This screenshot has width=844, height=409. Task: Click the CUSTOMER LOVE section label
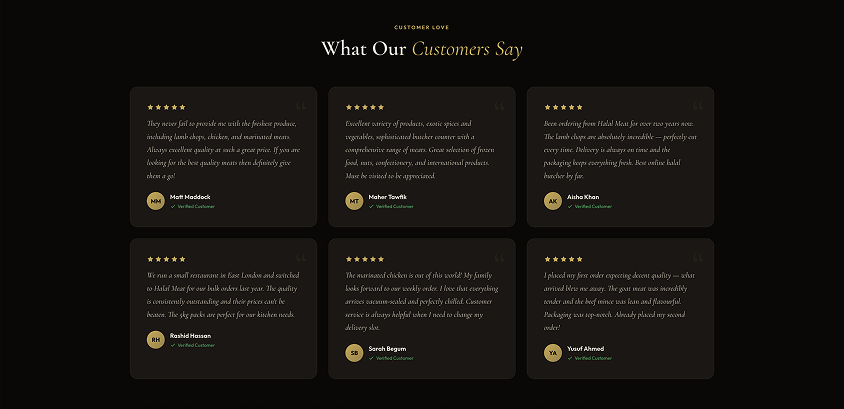(x=421, y=27)
